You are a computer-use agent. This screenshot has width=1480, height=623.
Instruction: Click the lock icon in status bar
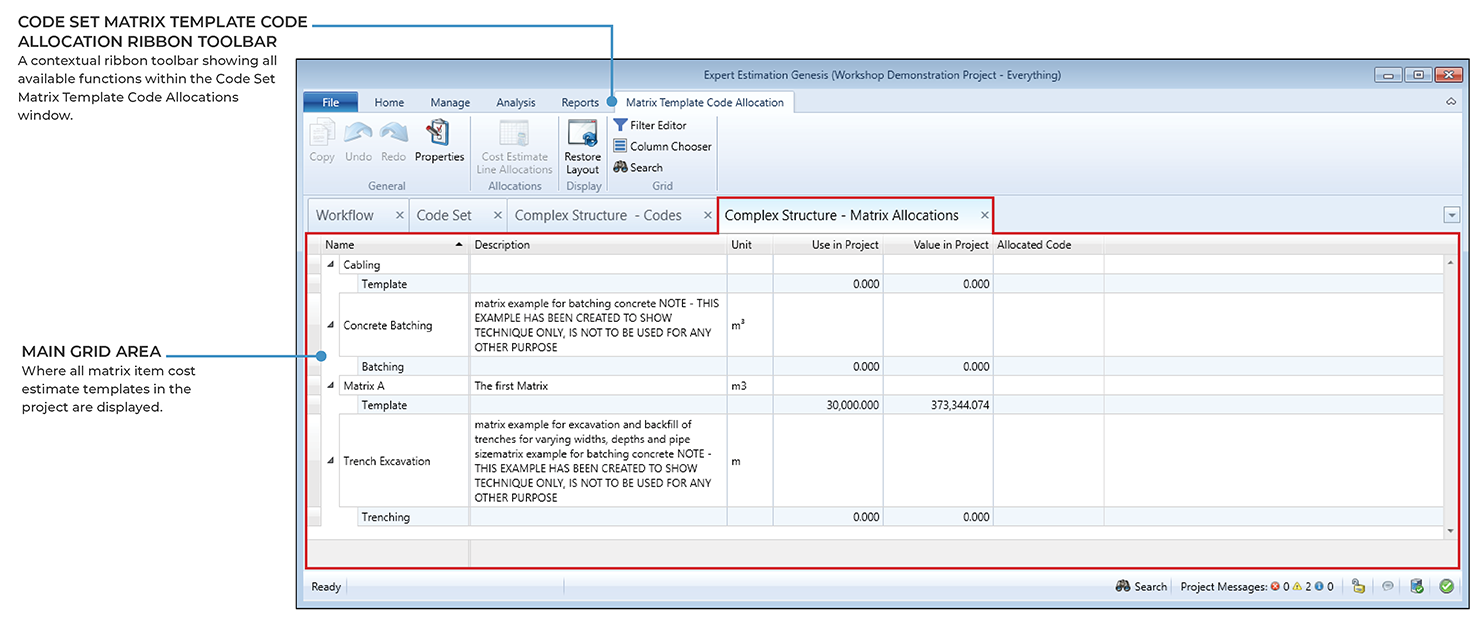coord(1360,587)
